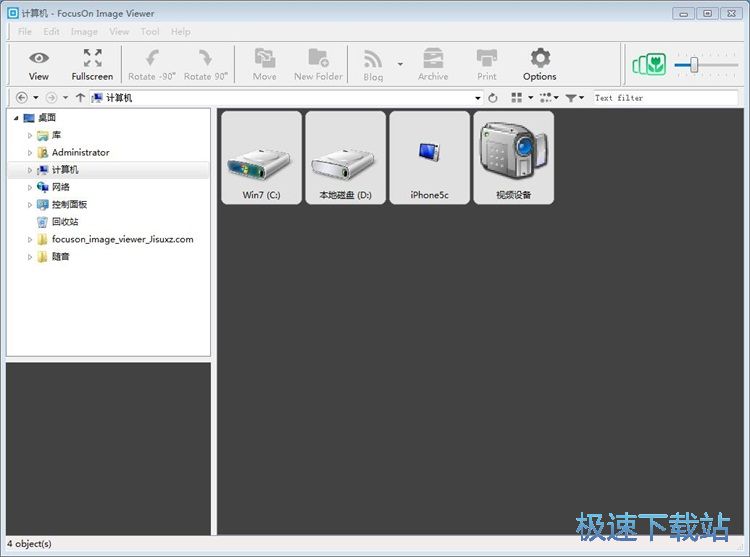Select the Win7 (C:) drive thumbnail

point(261,158)
